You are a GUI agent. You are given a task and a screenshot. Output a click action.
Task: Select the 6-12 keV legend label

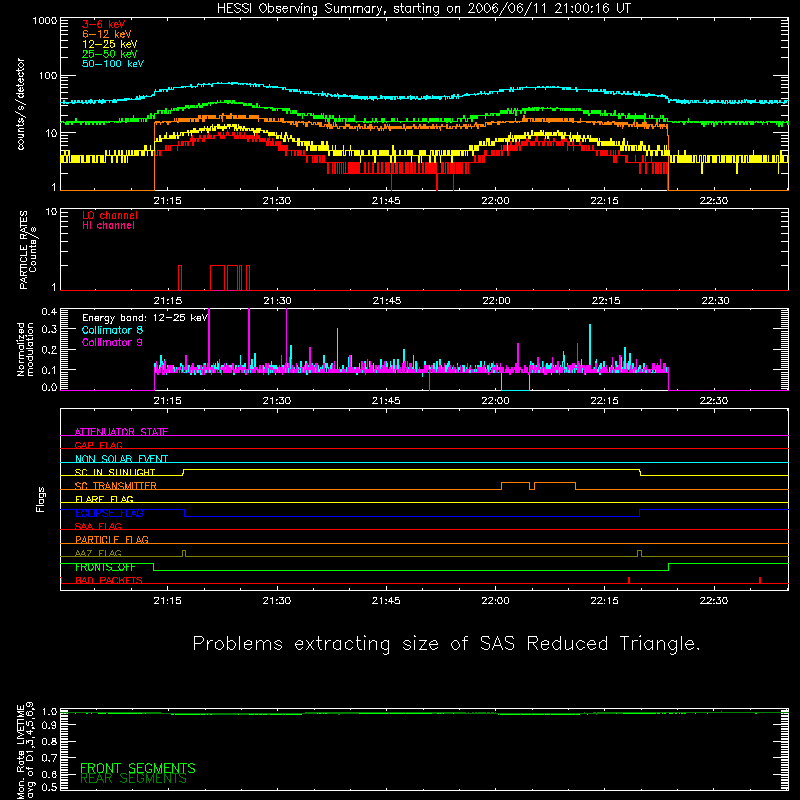pos(107,34)
